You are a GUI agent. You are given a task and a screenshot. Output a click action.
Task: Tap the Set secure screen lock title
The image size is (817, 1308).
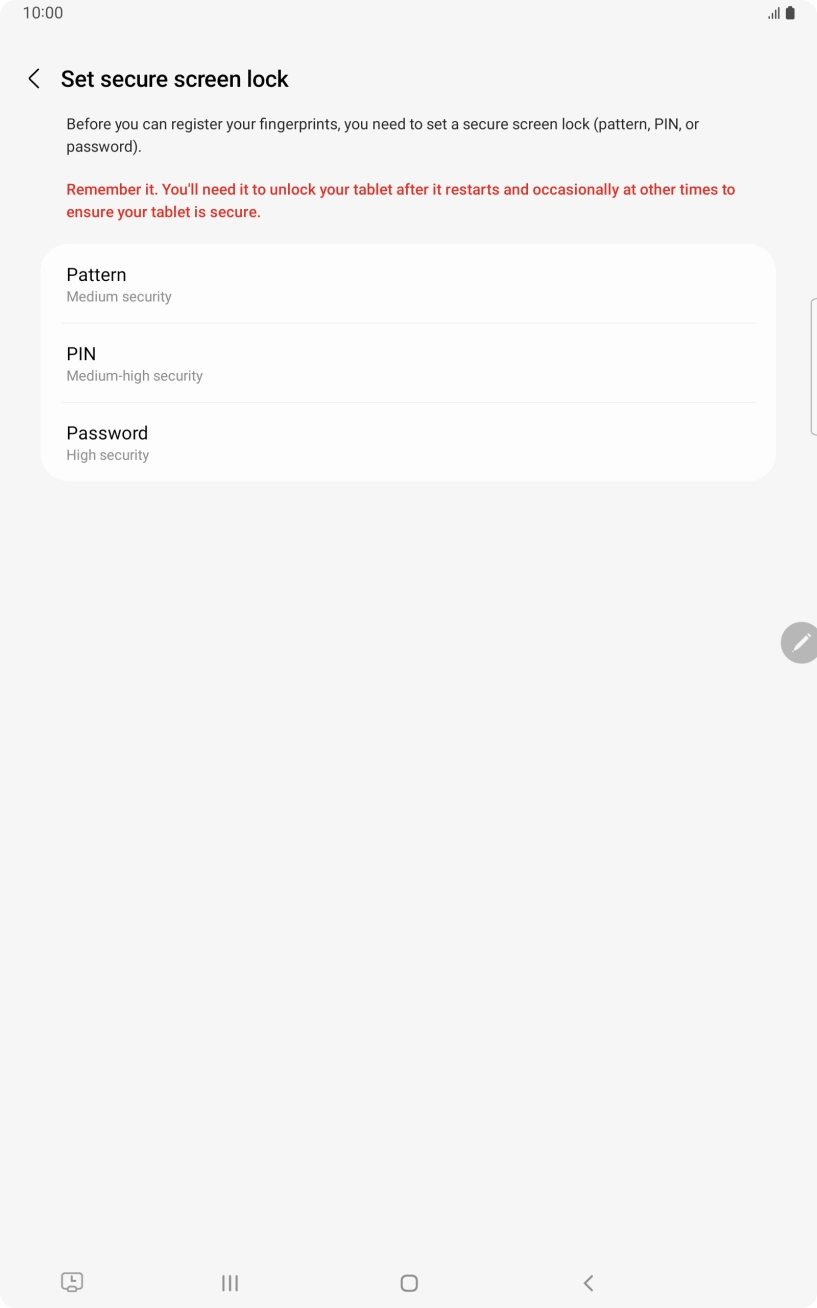[x=175, y=79]
